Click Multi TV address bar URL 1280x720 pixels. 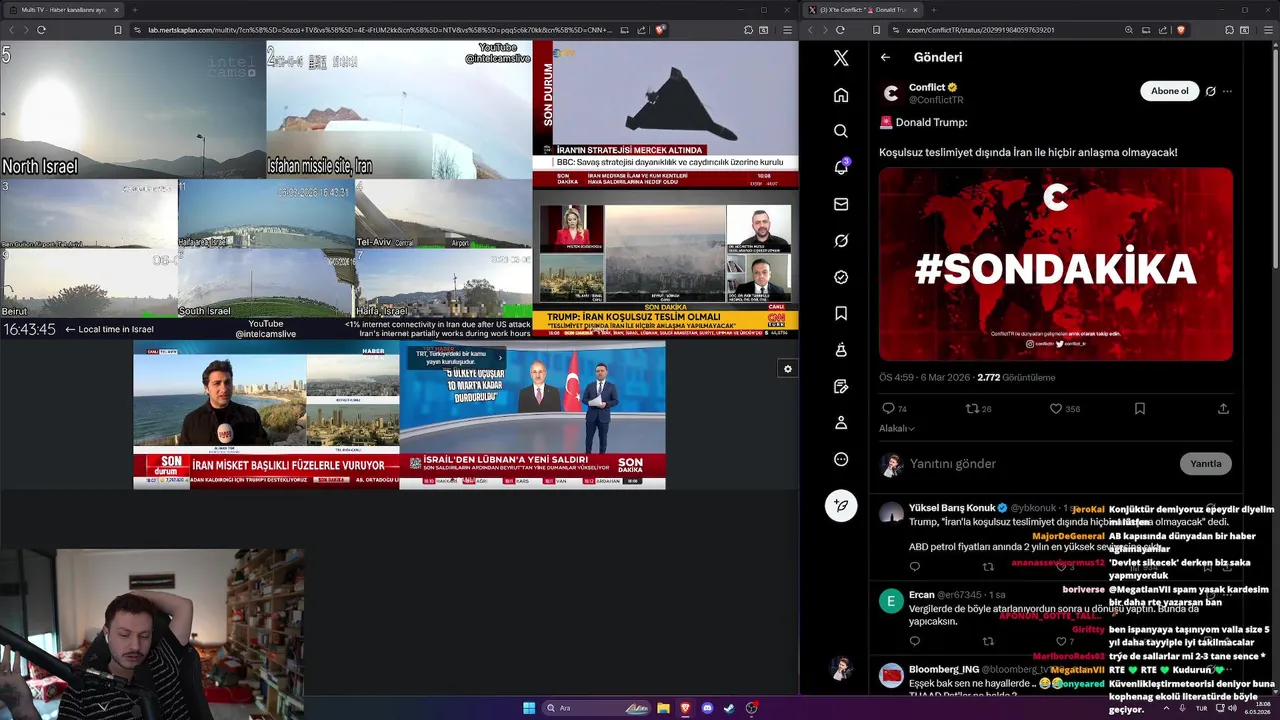pos(380,30)
